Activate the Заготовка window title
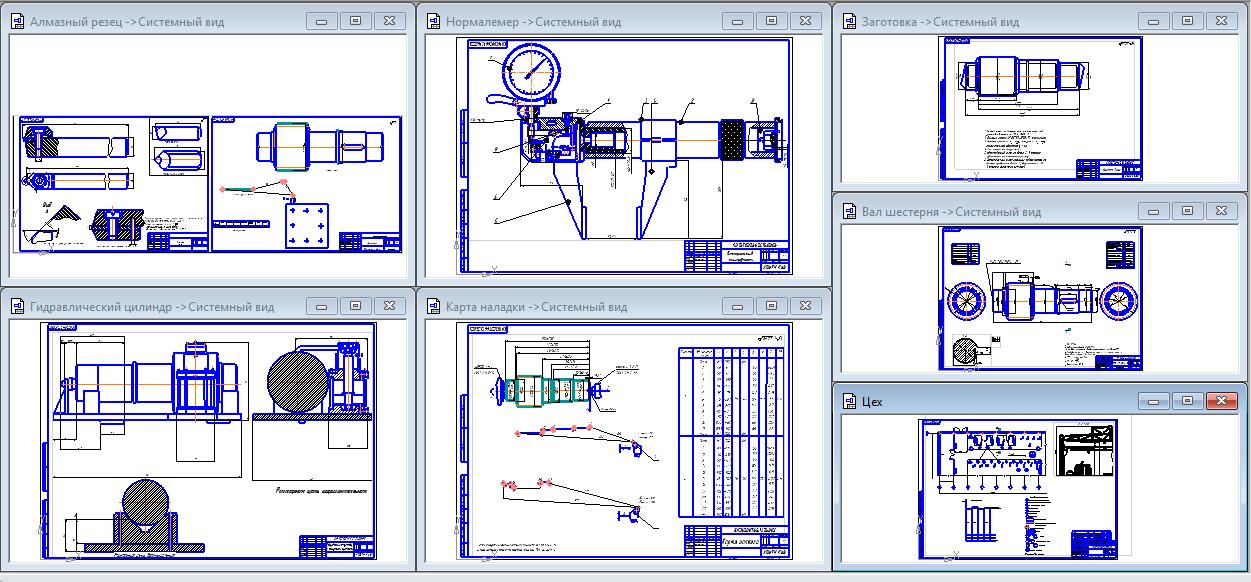Image resolution: width=1251 pixels, height=582 pixels. click(x=940, y=22)
